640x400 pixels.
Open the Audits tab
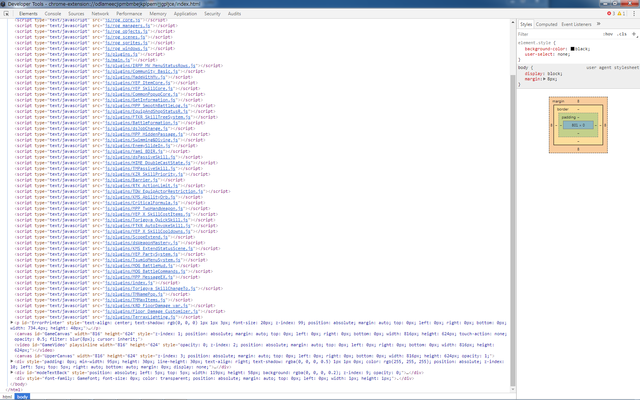[234, 13]
